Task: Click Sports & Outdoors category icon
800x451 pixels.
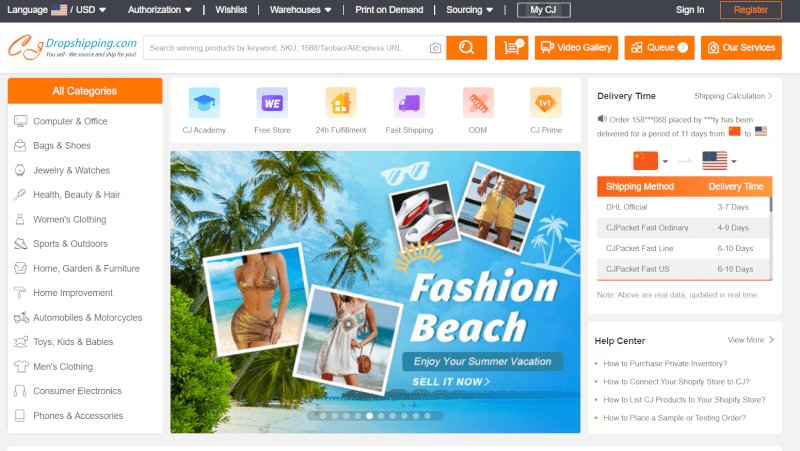Action: tap(20, 244)
